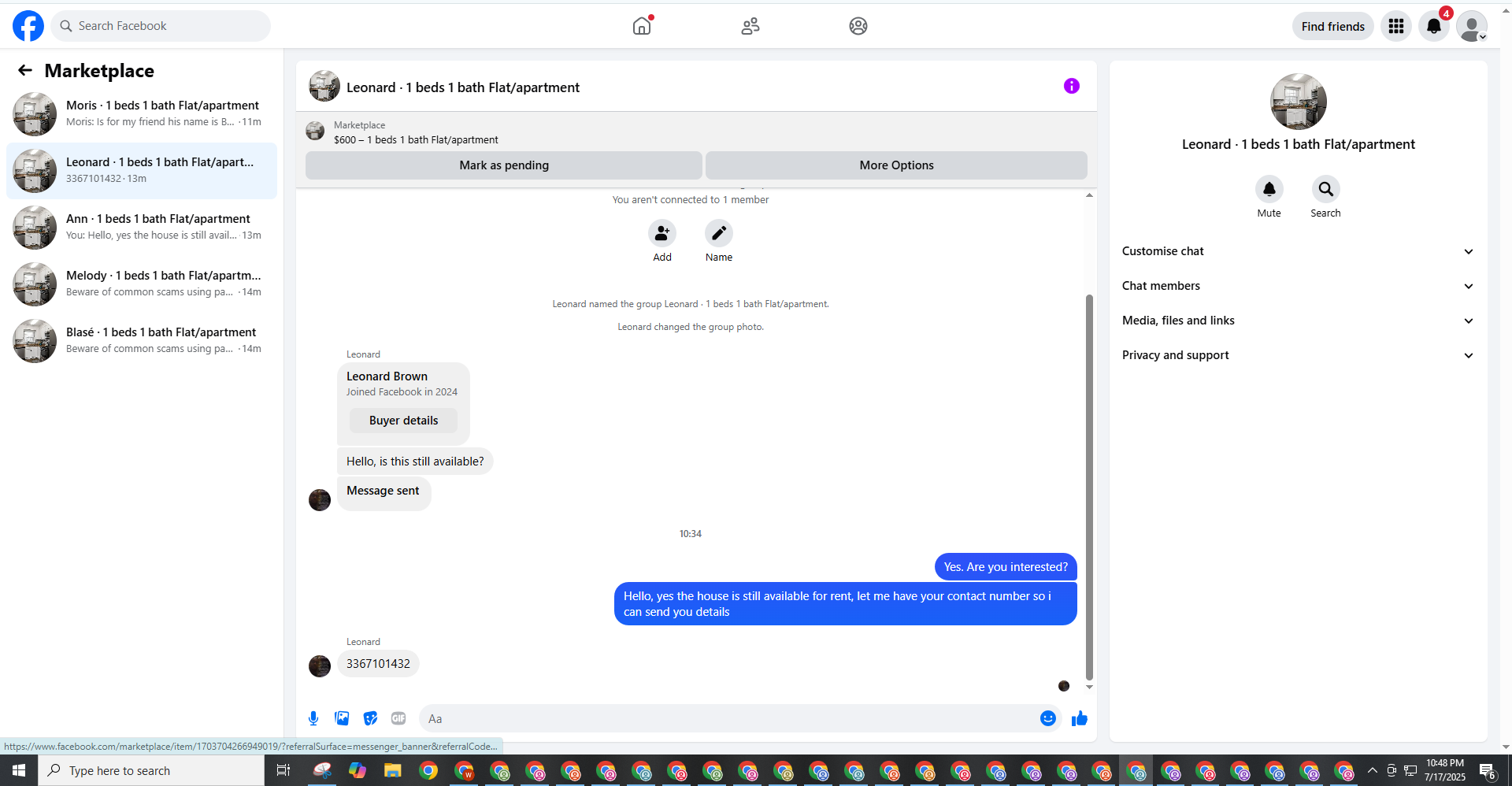The image size is (1512, 786).
Task: View Buyer details for Leonard Brown
Action: point(404,421)
